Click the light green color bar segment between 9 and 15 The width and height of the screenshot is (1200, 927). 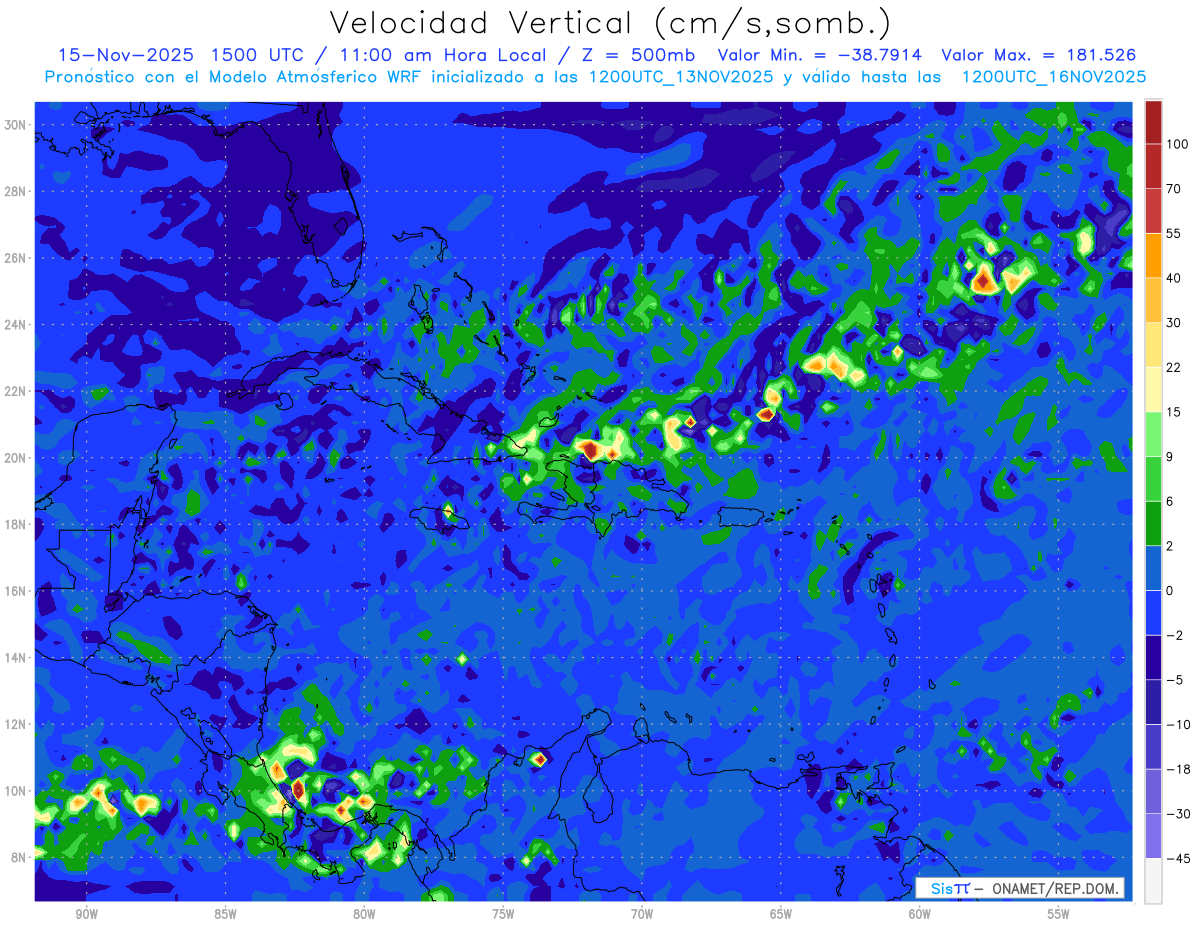[1153, 434]
